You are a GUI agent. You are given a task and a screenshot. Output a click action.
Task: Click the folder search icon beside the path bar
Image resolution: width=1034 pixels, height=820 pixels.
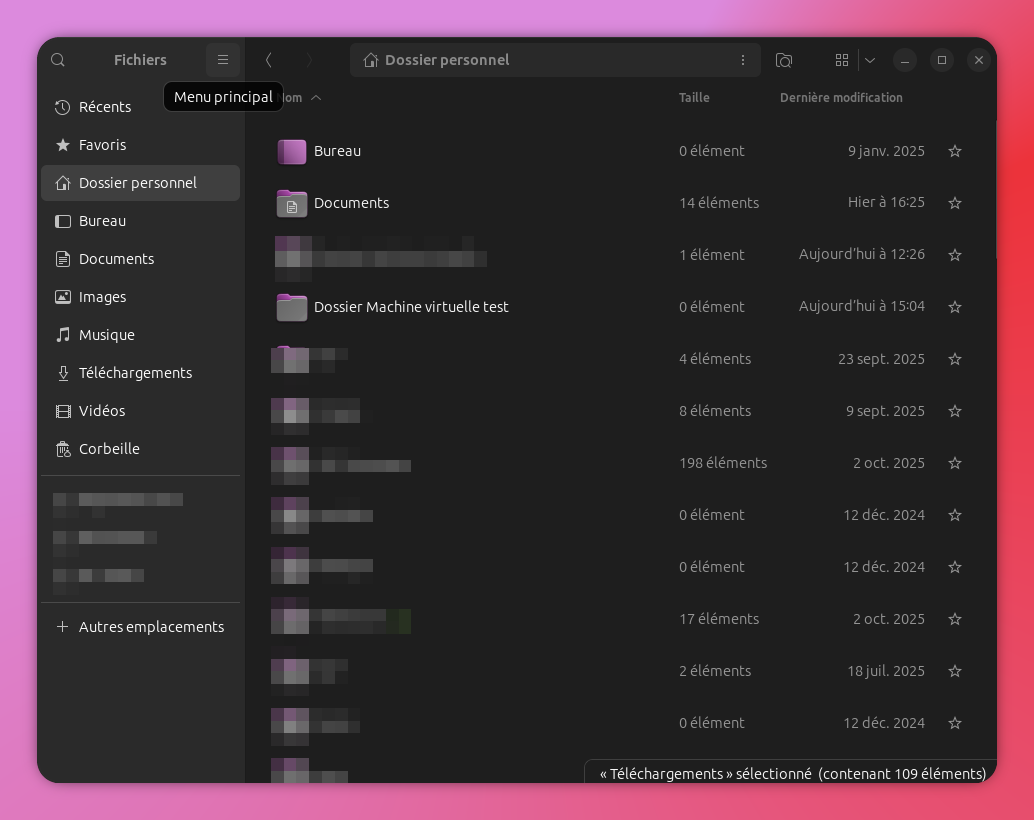pyautogui.click(x=784, y=60)
